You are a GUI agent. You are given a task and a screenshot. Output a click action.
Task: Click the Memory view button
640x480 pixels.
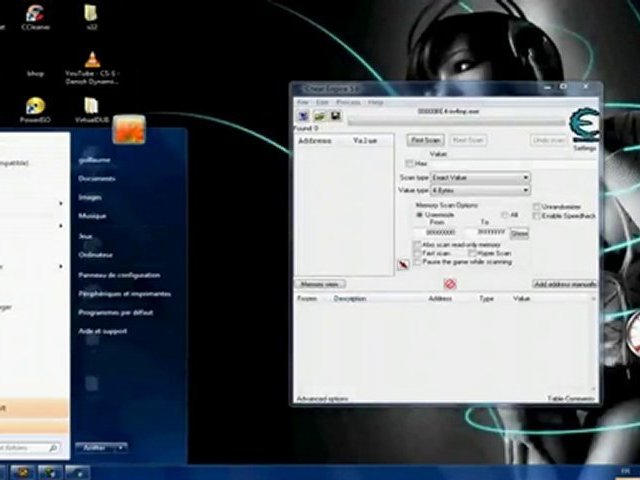click(x=319, y=284)
